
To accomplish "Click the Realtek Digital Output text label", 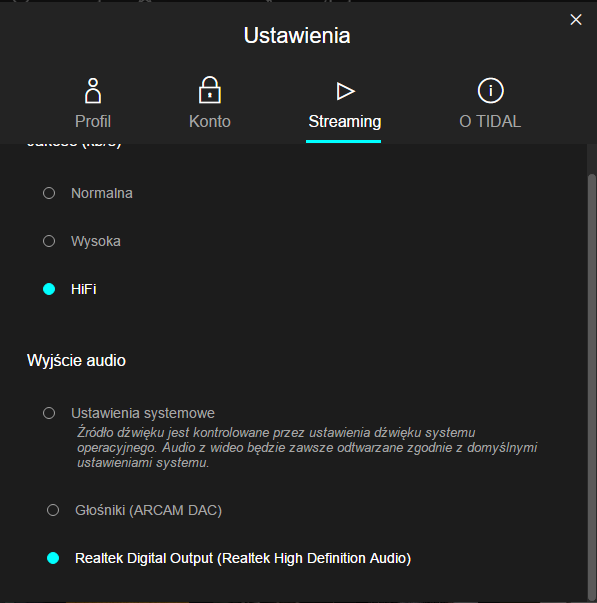I will (243, 558).
